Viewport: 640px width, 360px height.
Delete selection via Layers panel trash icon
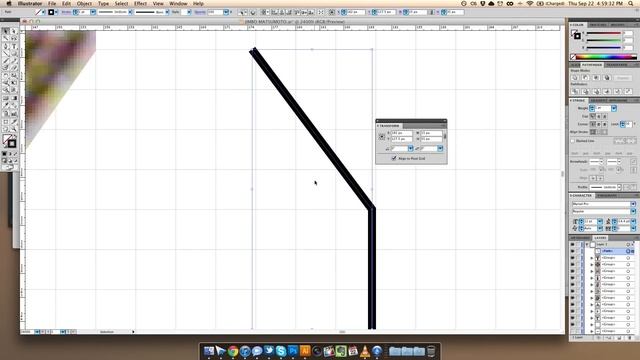629,338
